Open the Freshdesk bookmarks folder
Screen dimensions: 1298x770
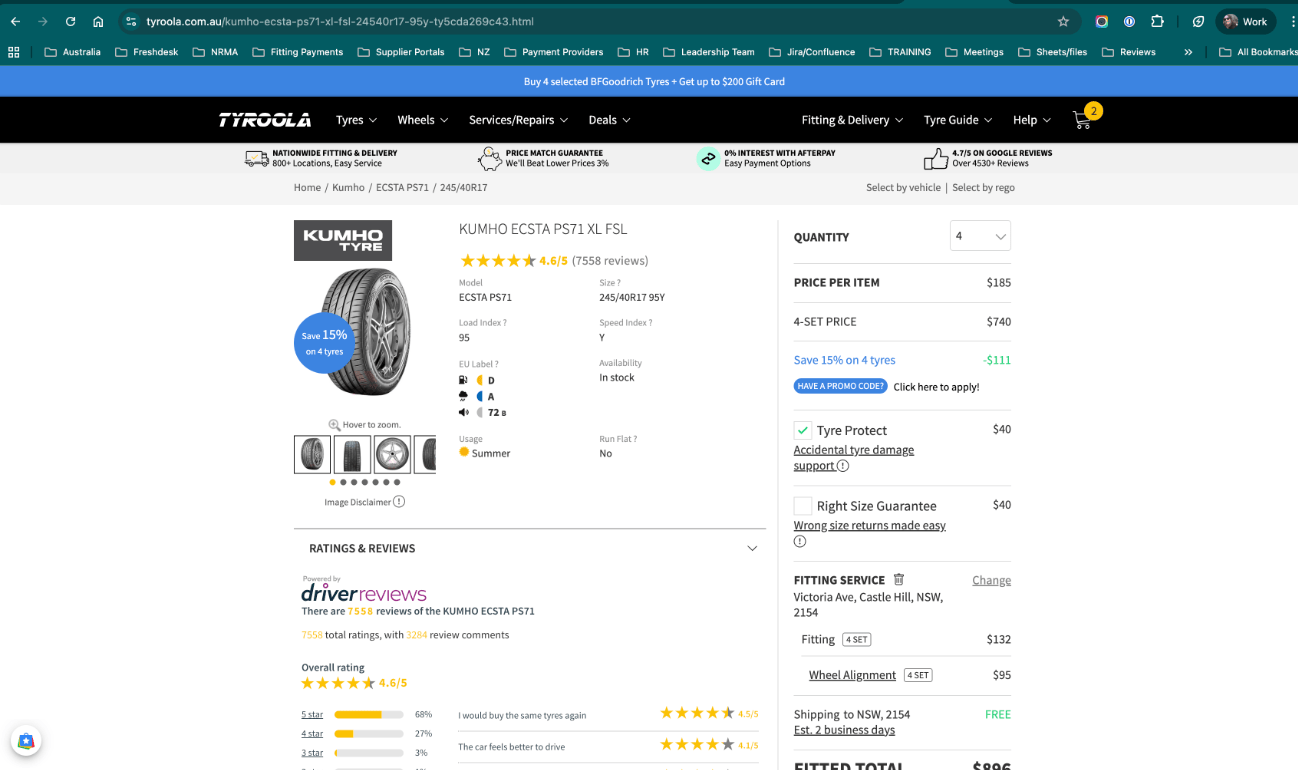147,52
